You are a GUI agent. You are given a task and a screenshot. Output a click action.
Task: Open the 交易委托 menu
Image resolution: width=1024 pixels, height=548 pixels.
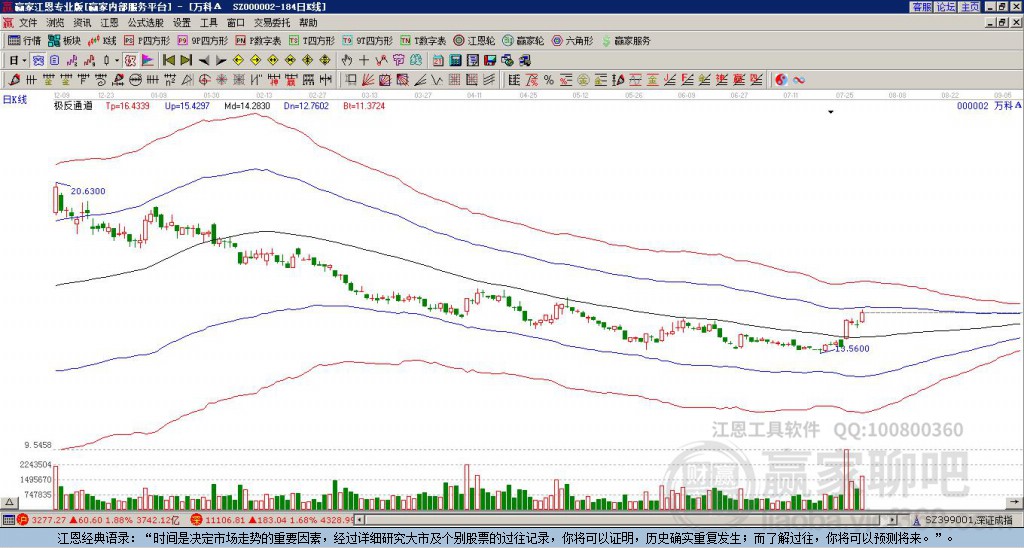coord(272,23)
